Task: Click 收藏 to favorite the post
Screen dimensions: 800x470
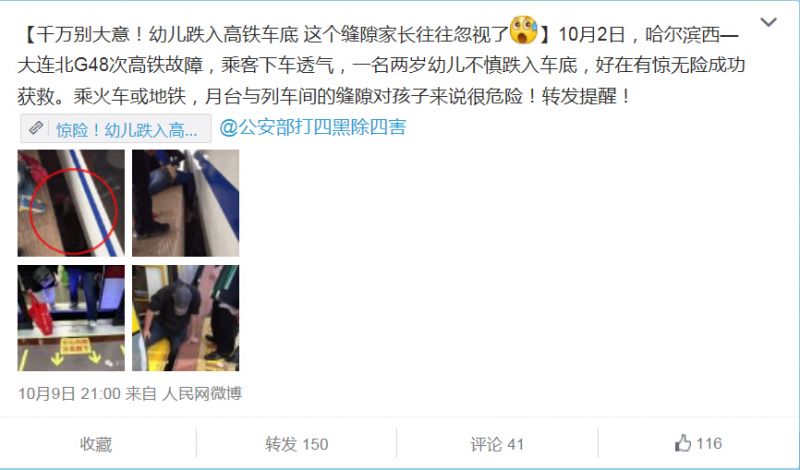Action: (x=96, y=444)
